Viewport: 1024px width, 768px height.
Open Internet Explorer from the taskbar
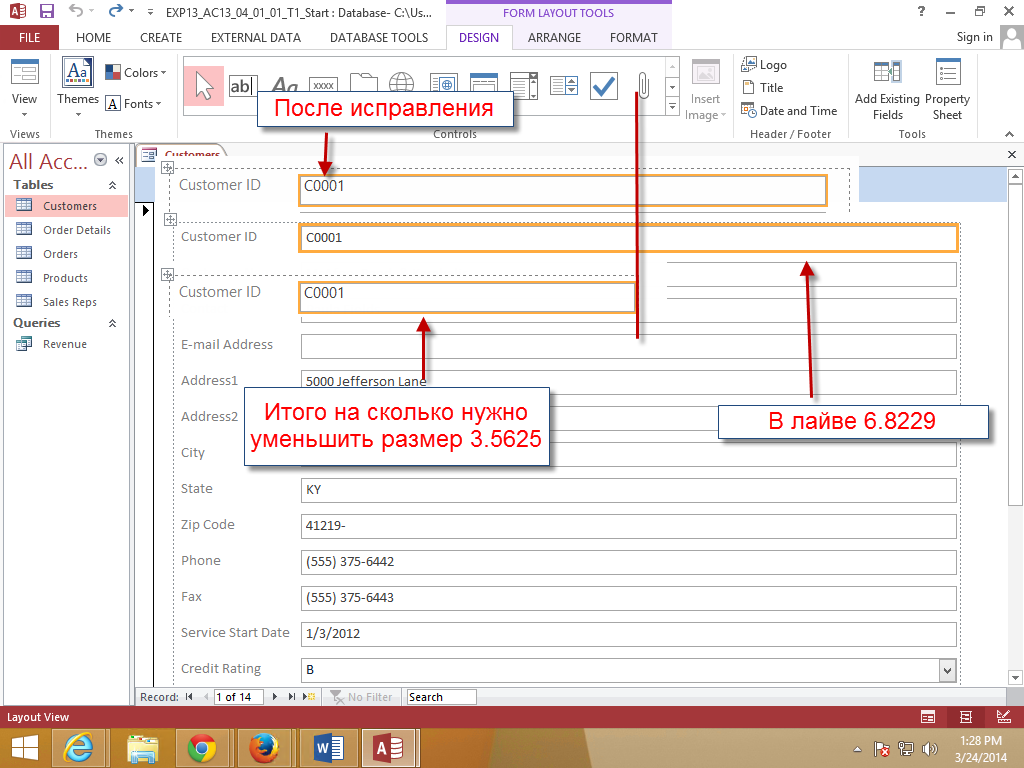coord(78,748)
